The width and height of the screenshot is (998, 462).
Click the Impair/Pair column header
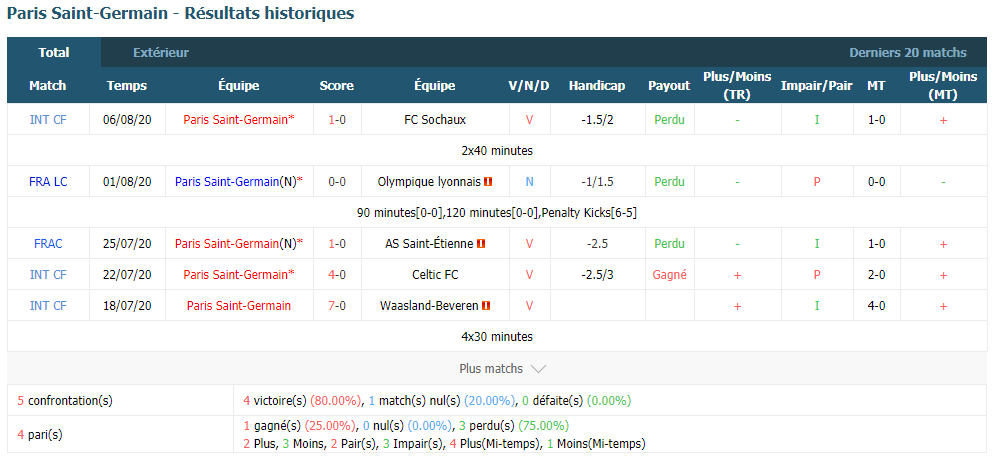(x=817, y=86)
